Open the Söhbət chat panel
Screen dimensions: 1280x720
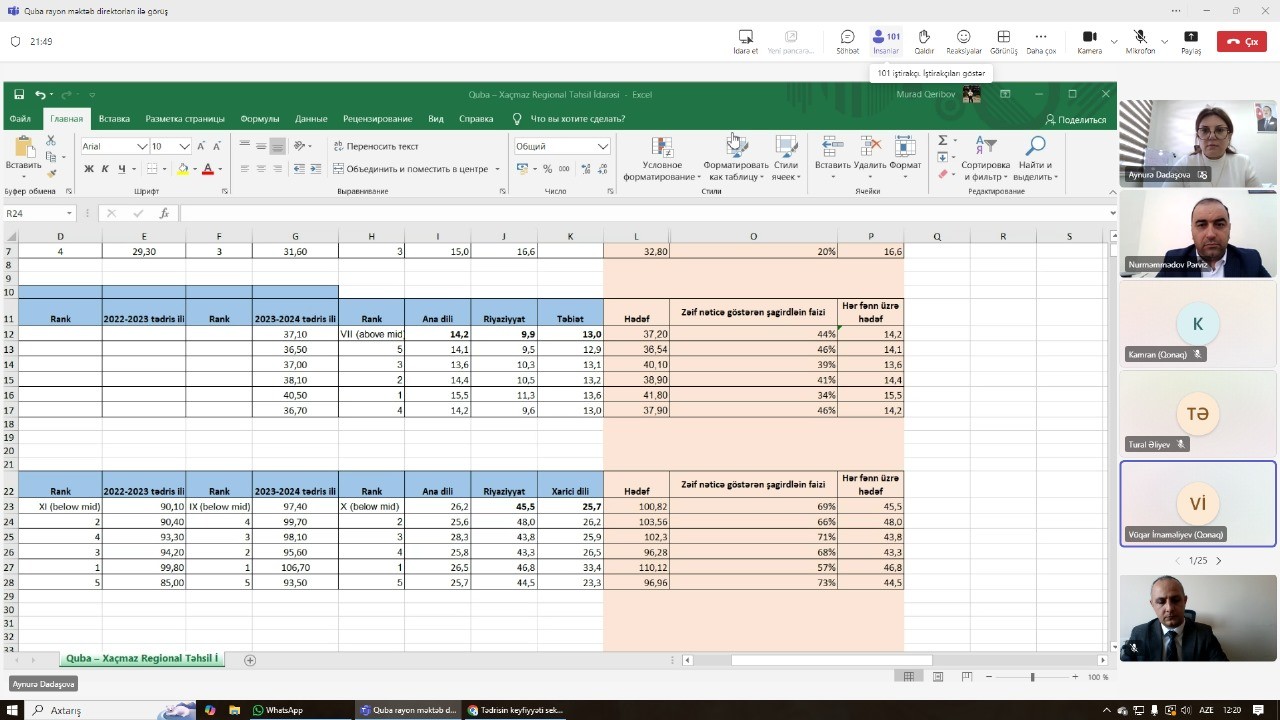coord(847,41)
